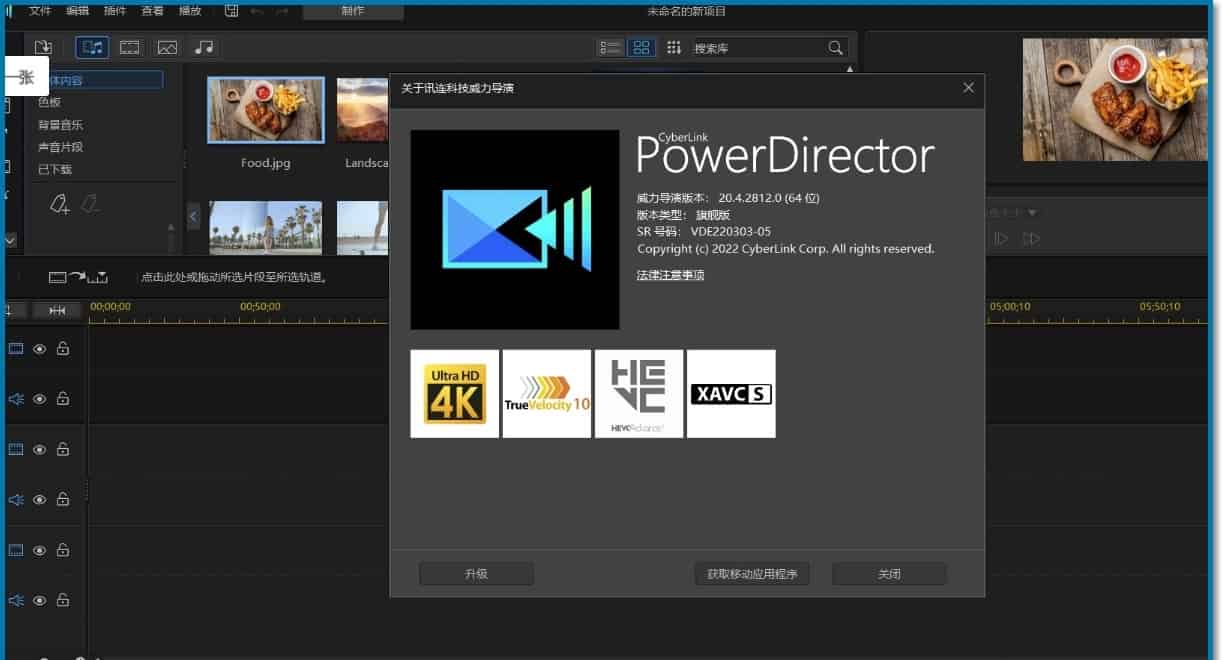Select 已下载 in the library list
The width and height of the screenshot is (1222, 660).
point(54,170)
